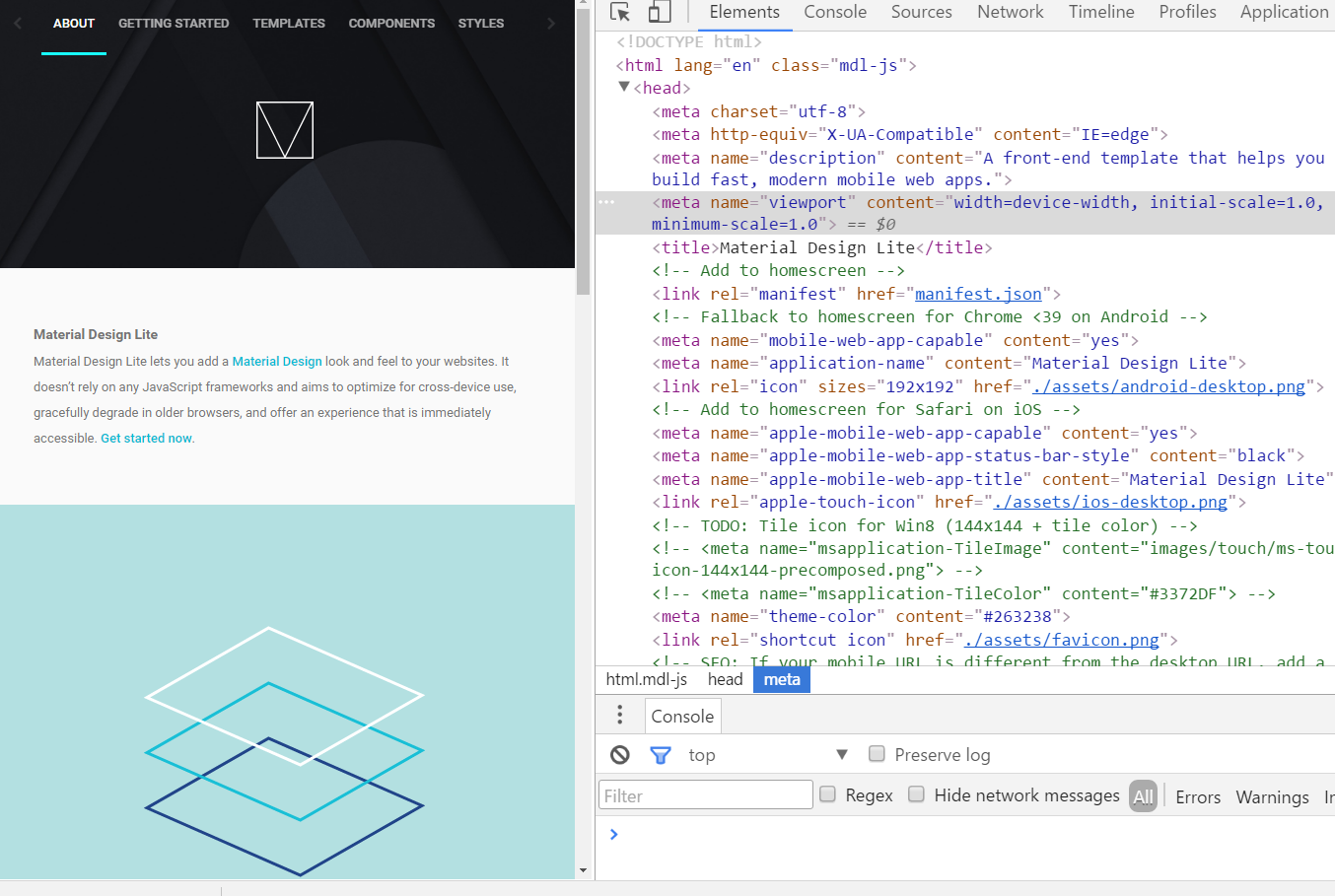Open the Network tab

point(1011,12)
